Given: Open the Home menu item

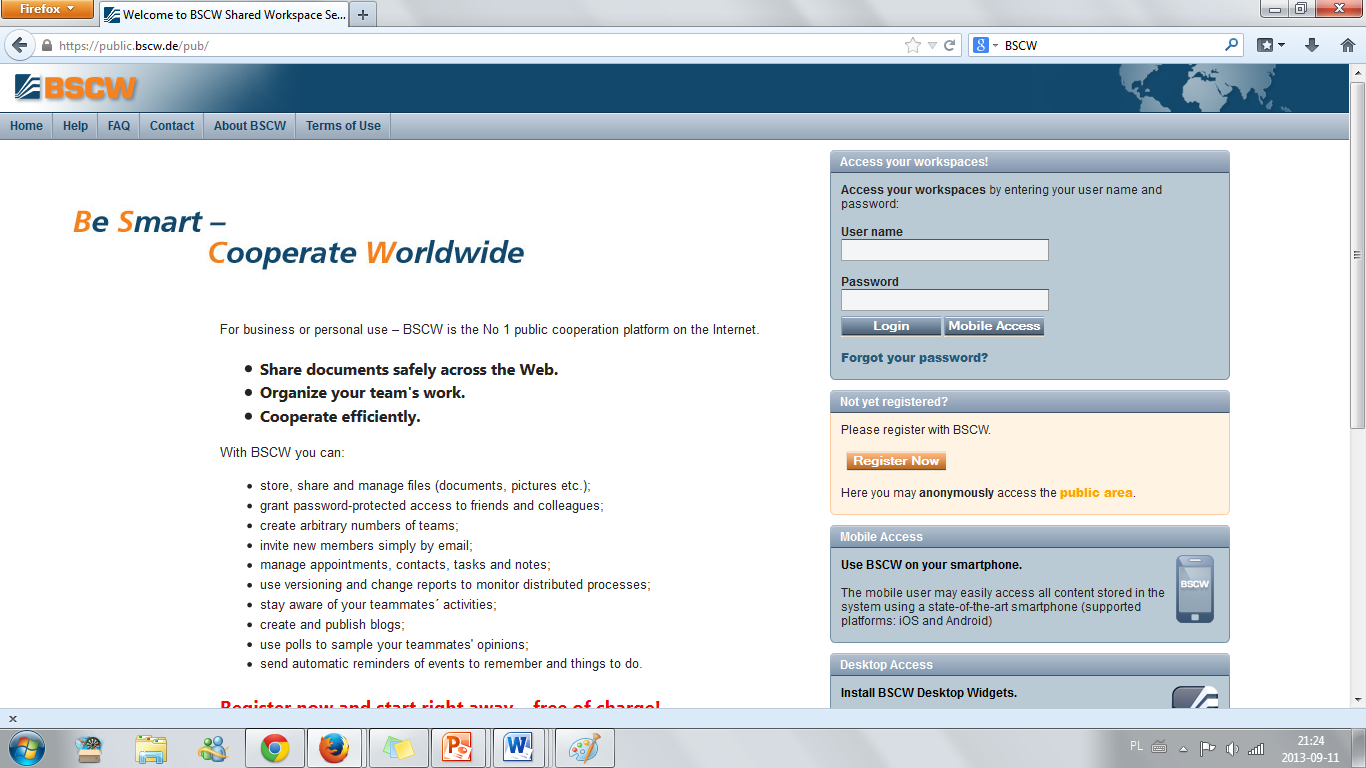Looking at the screenshot, I should tap(26, 126).
